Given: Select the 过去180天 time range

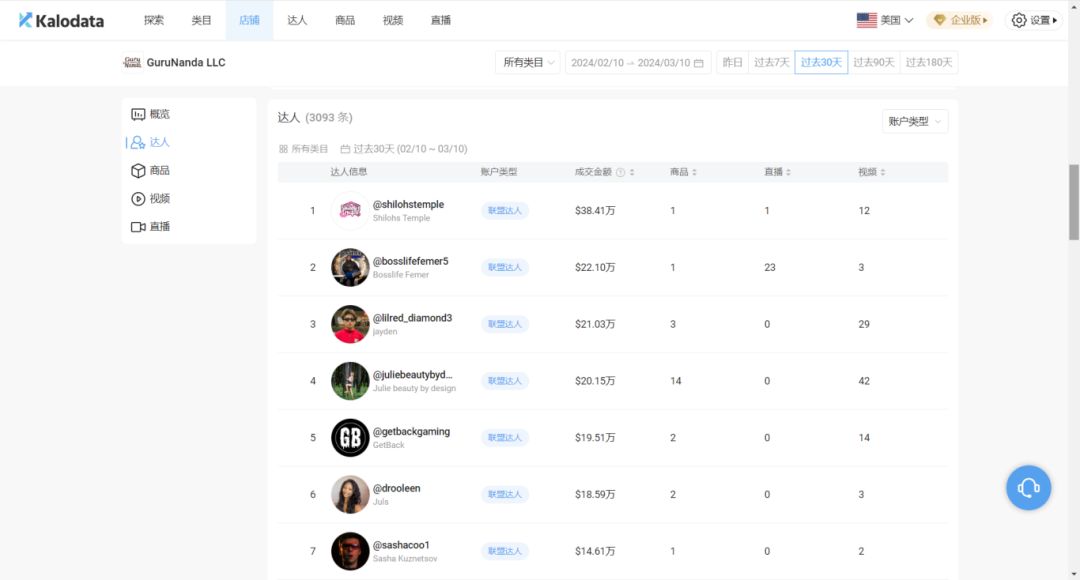Looking at the screenshot, I should [928, 63].
